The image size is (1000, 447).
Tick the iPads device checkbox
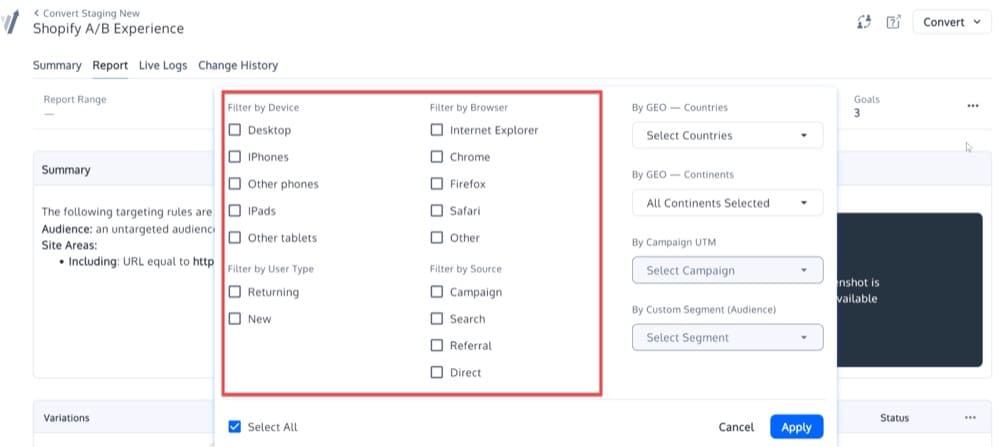click(235, 211)
